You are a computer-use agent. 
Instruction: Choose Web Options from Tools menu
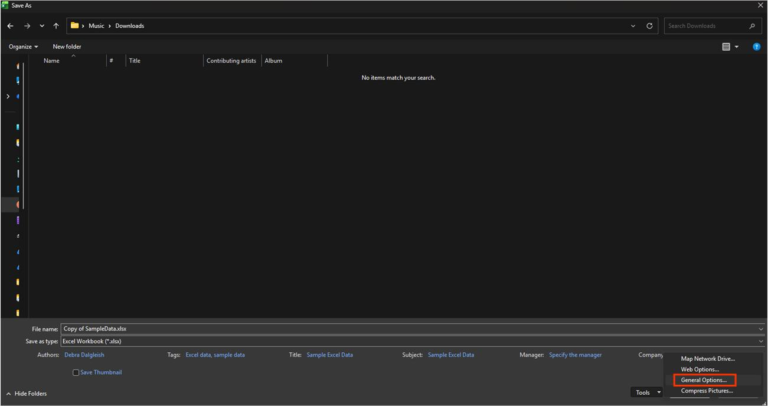click(699, 370)
